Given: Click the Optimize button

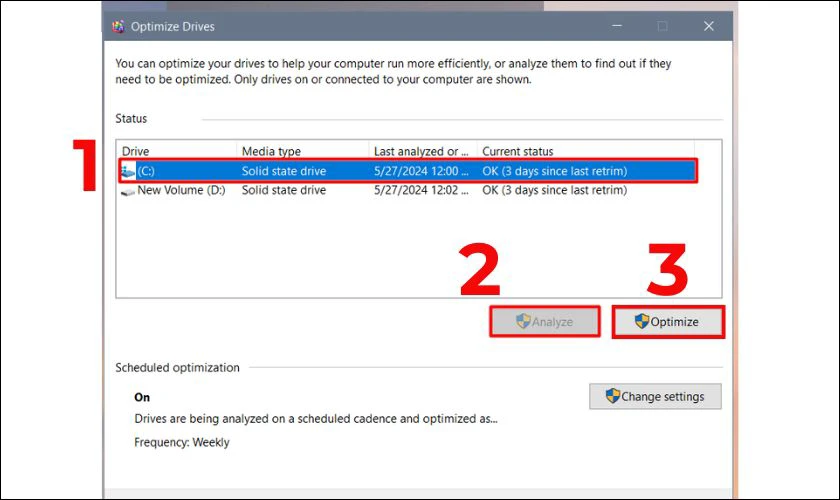Looking at the screenshot, I should [668, 322].
